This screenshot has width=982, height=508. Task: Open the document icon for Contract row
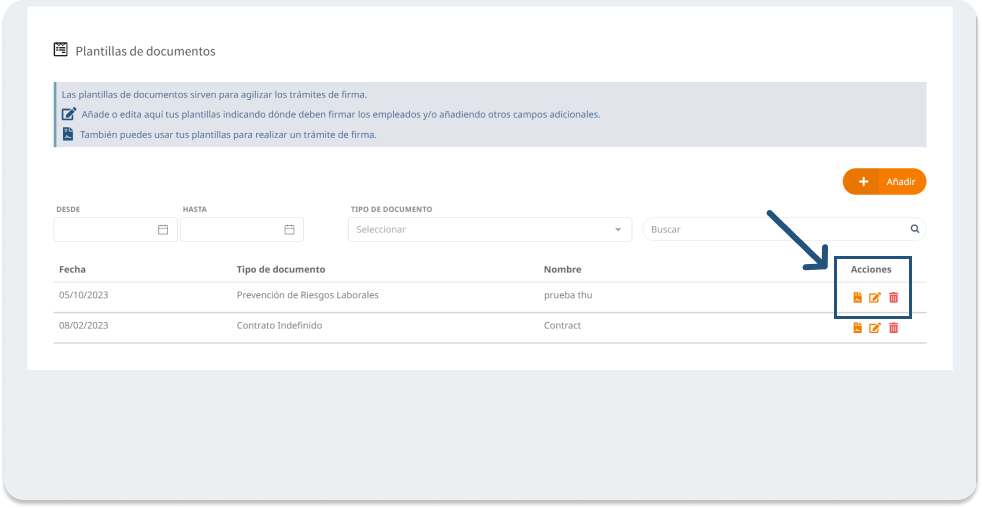(857, 328)
